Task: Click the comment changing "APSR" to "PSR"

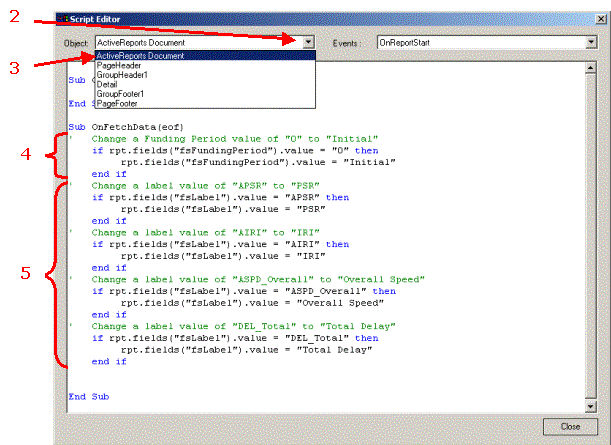Action: pos(205,185)
